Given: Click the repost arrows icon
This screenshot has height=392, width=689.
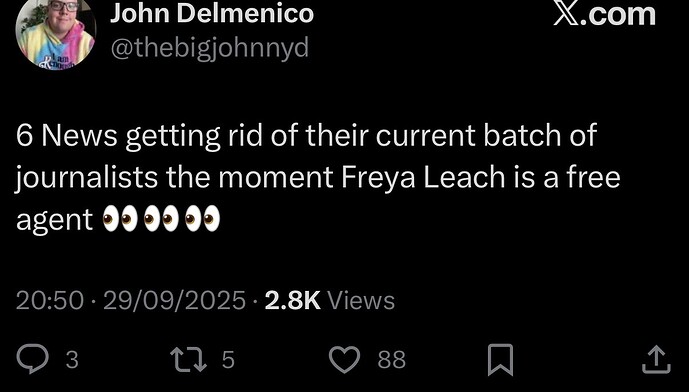Looking at the screenshot, I should [x=189, y=359].
